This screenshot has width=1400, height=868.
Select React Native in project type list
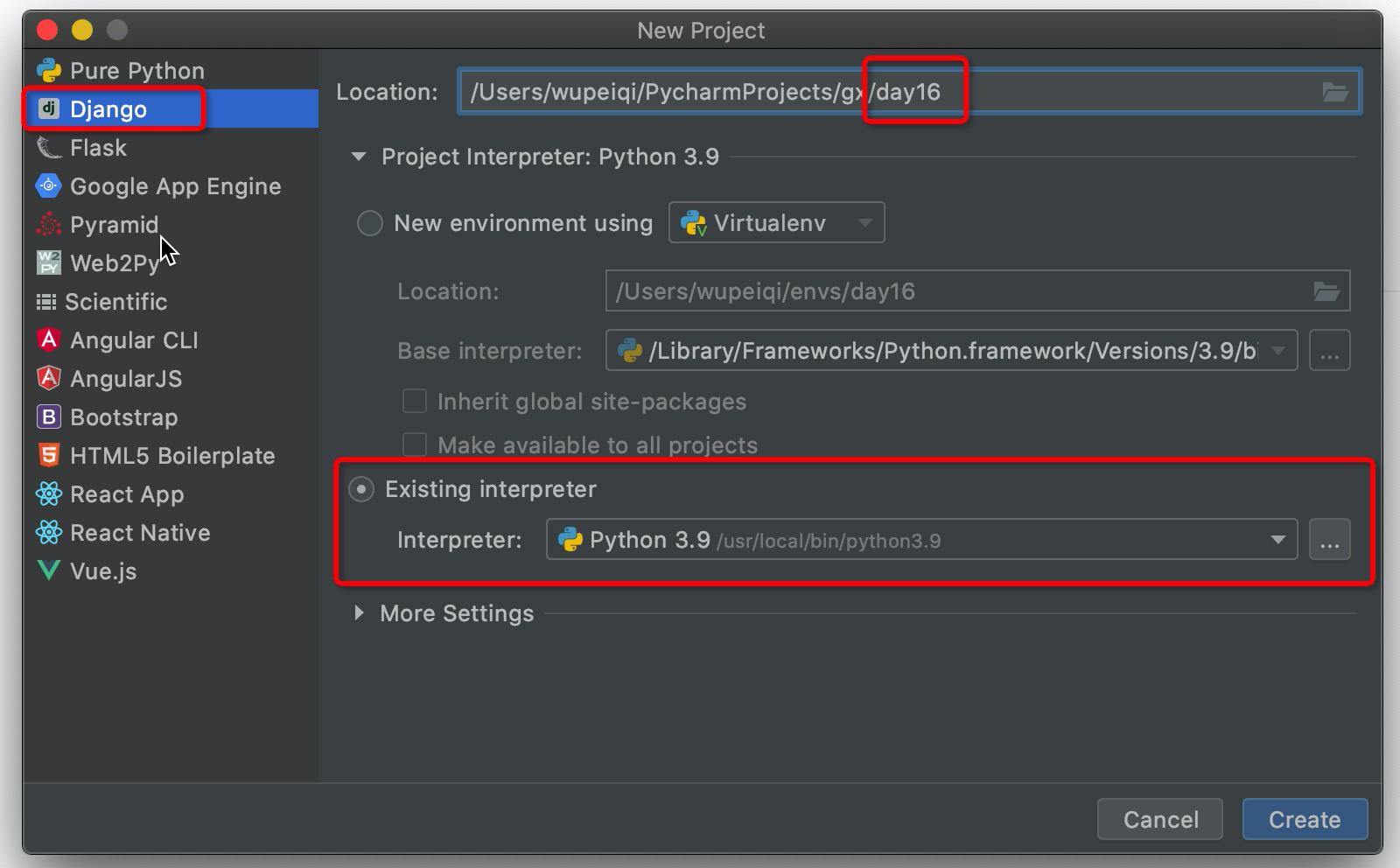tap(140, 533)
